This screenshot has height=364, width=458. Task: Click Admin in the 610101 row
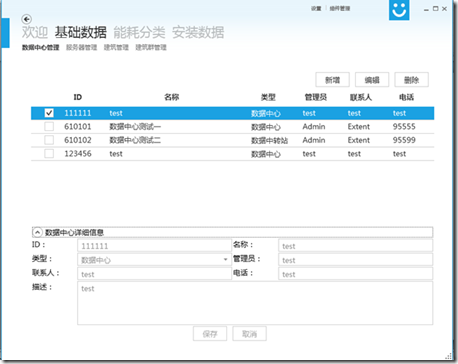pos(314,127)
